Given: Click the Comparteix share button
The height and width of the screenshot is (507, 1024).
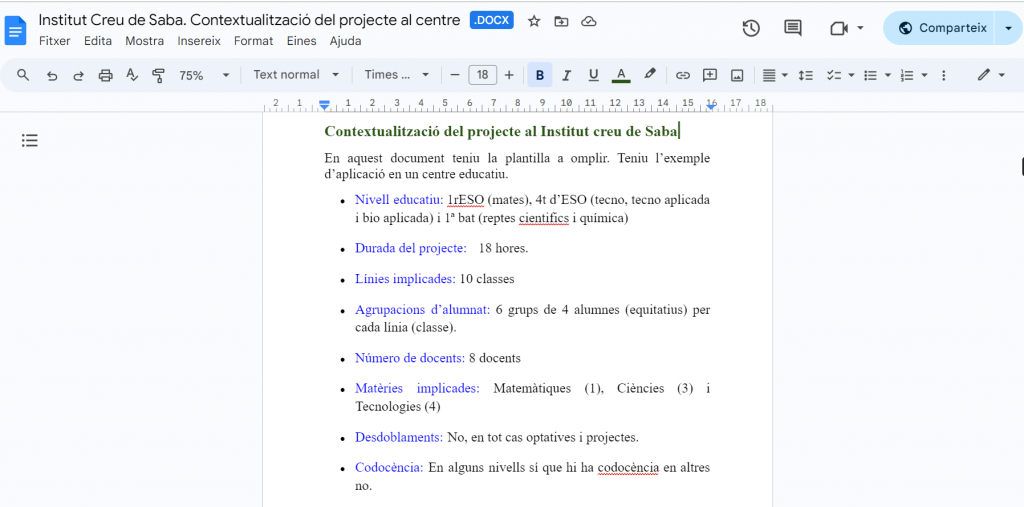Looking at the screenshot, I should [x=941, y=28].
